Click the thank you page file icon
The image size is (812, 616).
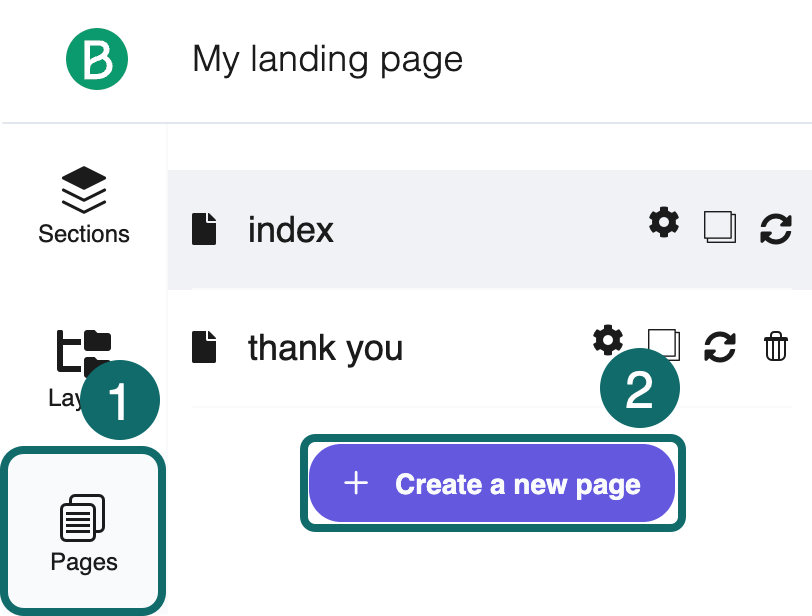pos(205,347)
